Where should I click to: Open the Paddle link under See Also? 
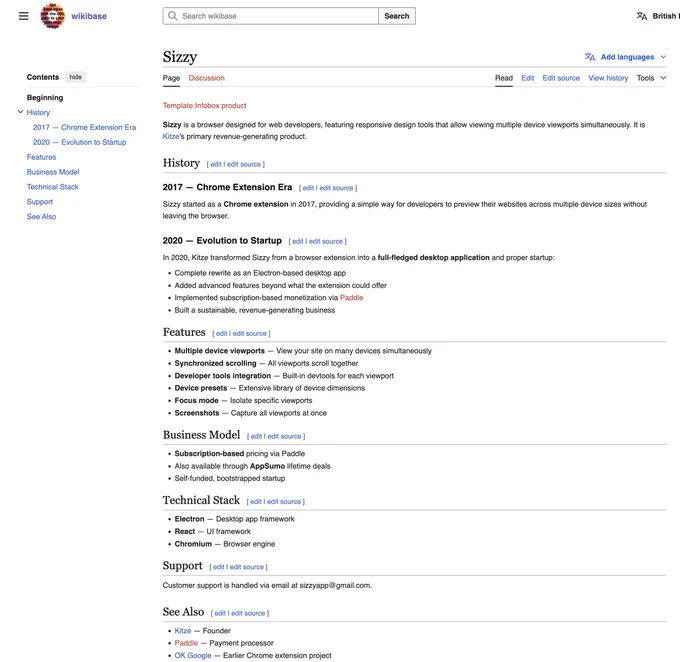(186, 643)
